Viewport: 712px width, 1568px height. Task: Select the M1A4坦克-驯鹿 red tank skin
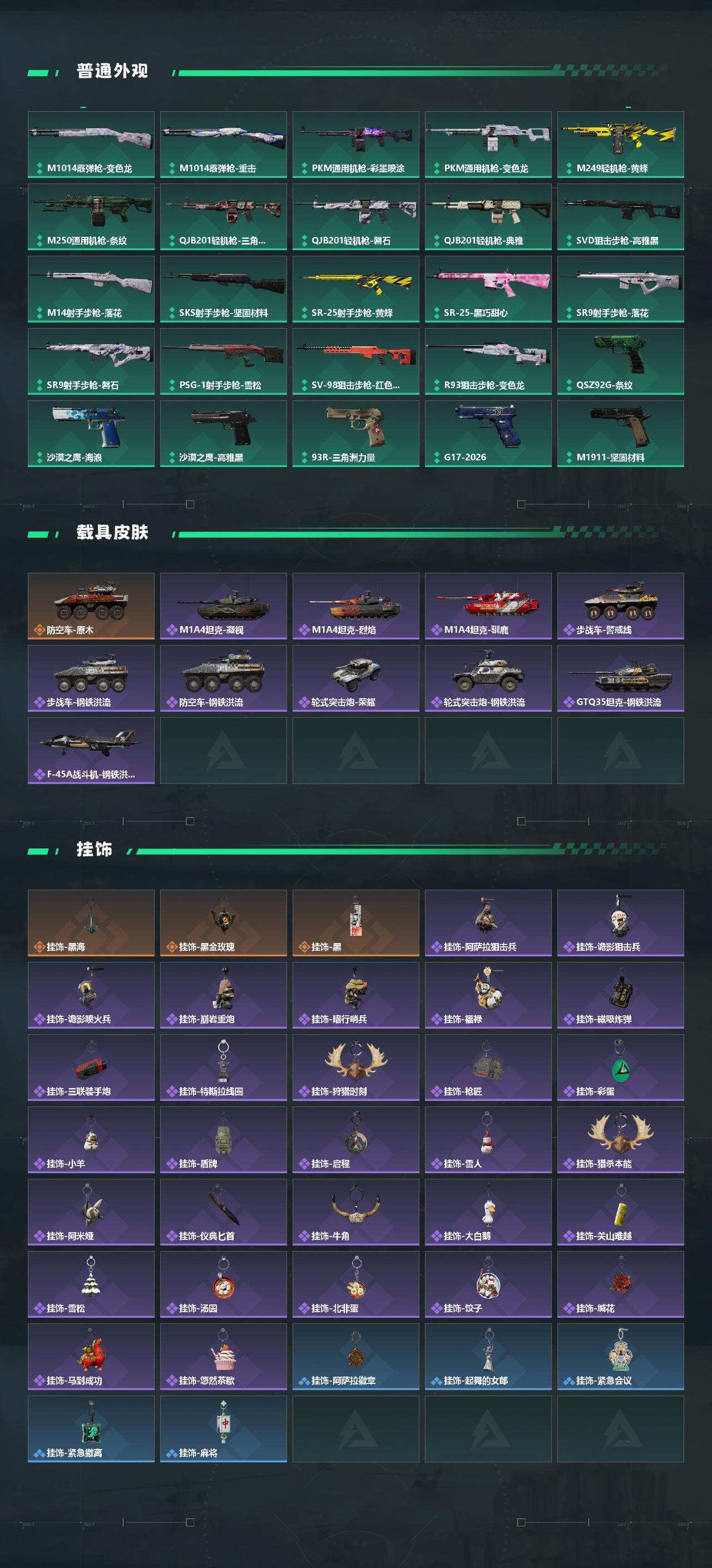pyautogui.click(x=488, y=606)
